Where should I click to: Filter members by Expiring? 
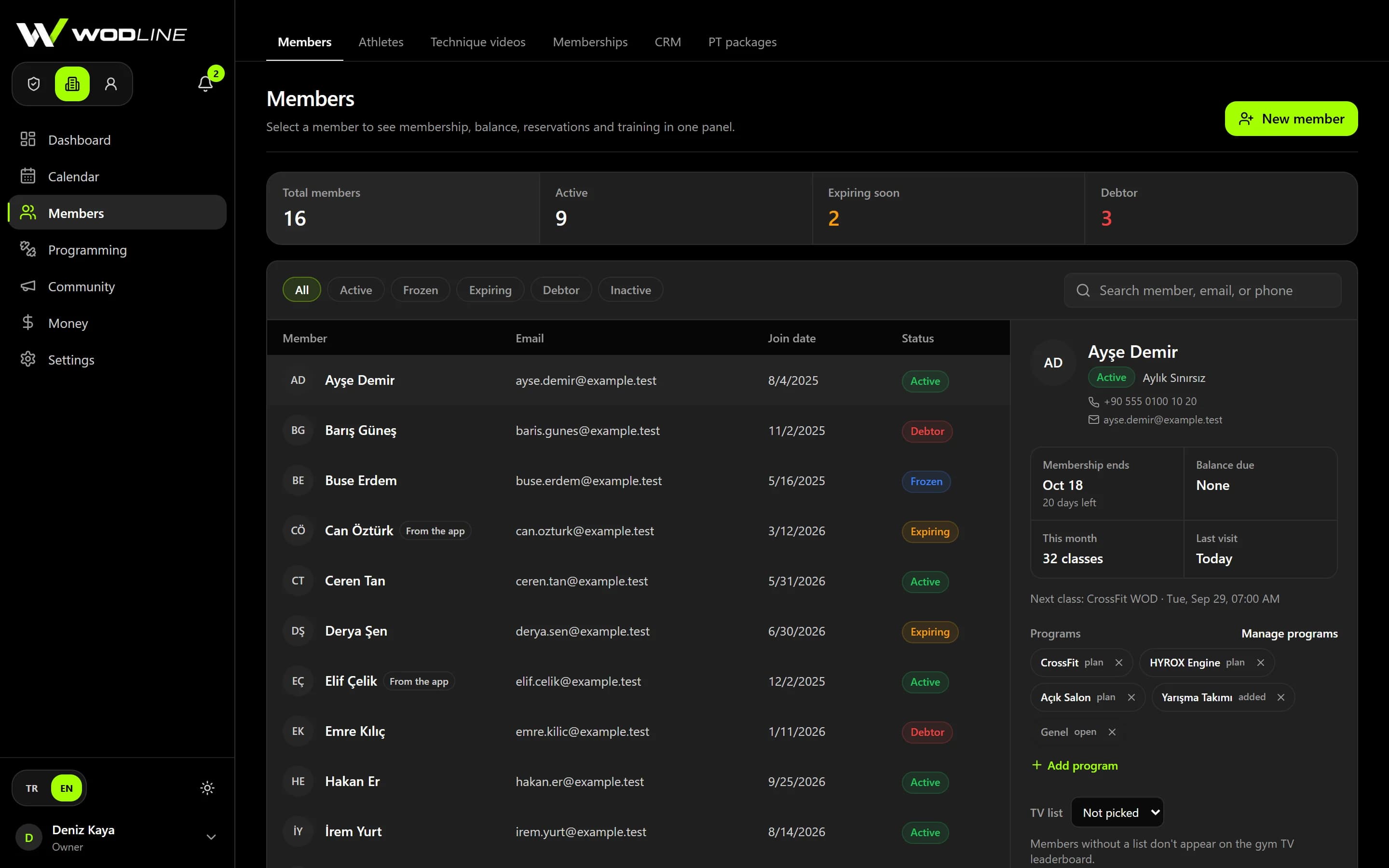[x=490, y=290]
